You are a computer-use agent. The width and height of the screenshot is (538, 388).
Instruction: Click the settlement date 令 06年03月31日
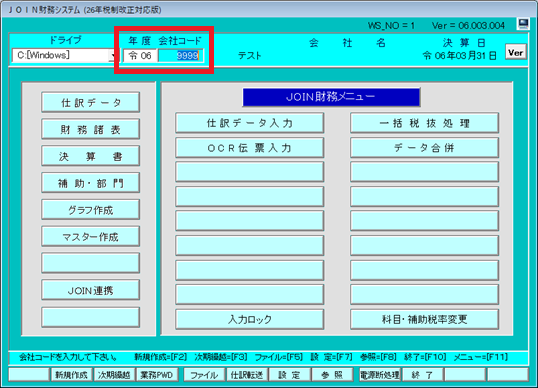coord(459,56)
